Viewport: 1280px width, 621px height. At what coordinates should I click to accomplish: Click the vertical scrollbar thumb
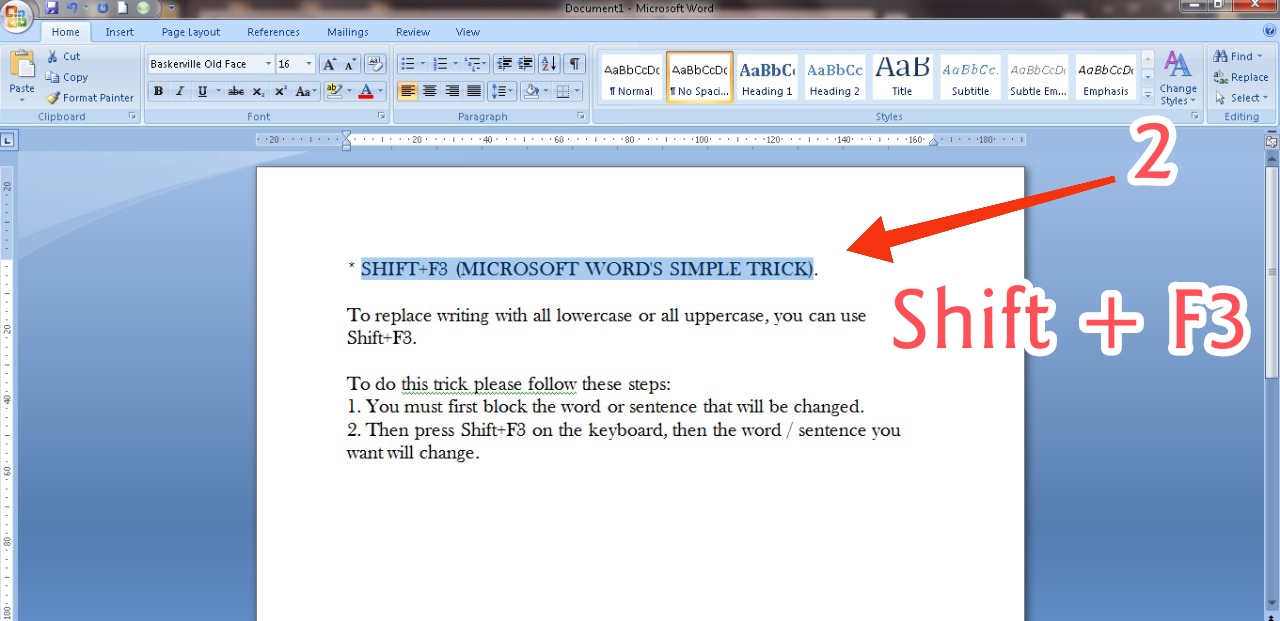1272,270
